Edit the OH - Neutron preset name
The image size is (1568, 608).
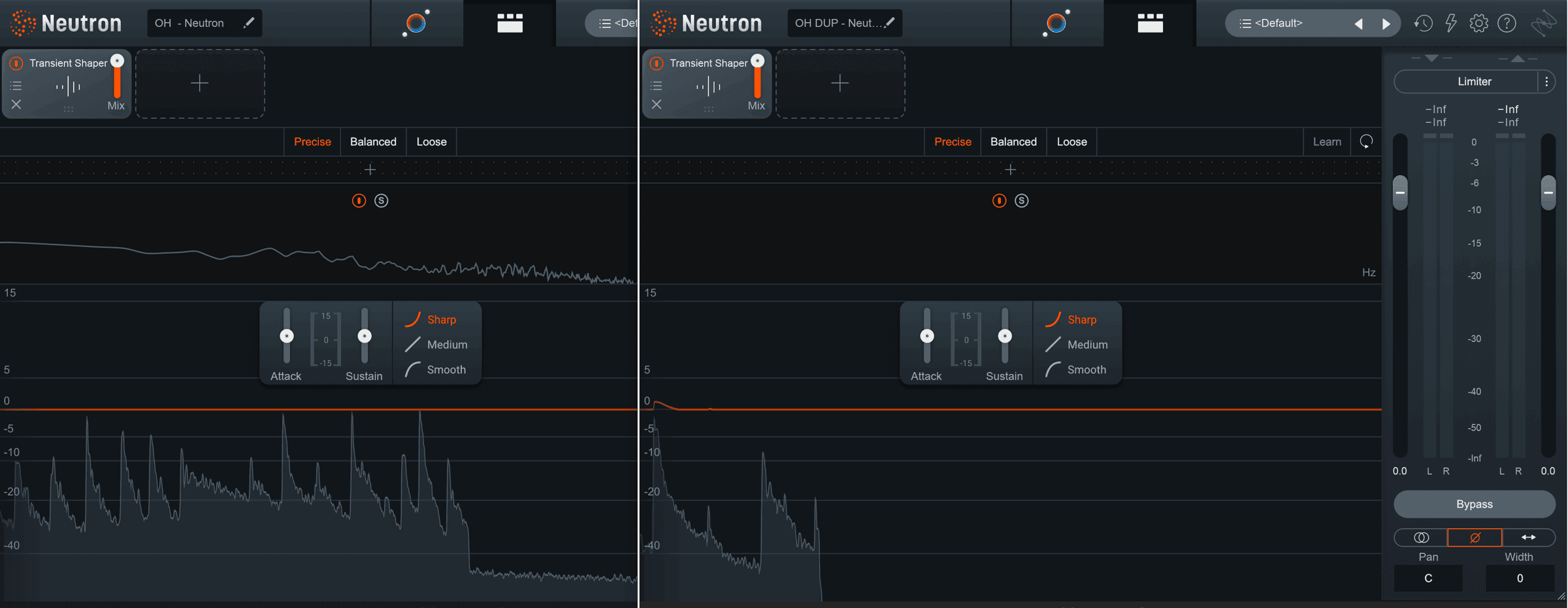tap(248, 23)
